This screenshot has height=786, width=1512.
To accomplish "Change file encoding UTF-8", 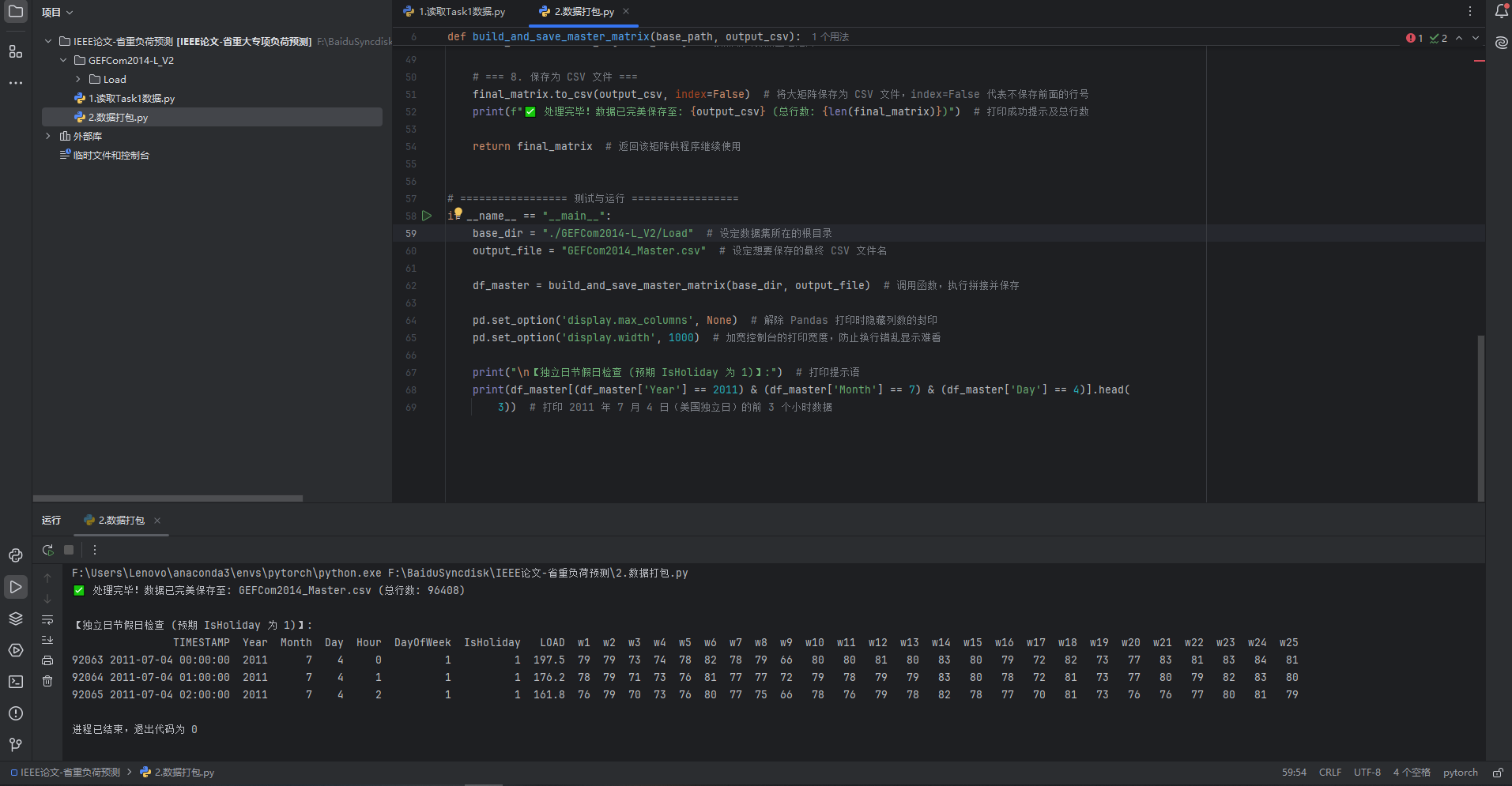I will pyautogui.click(x=1367, y=773).
